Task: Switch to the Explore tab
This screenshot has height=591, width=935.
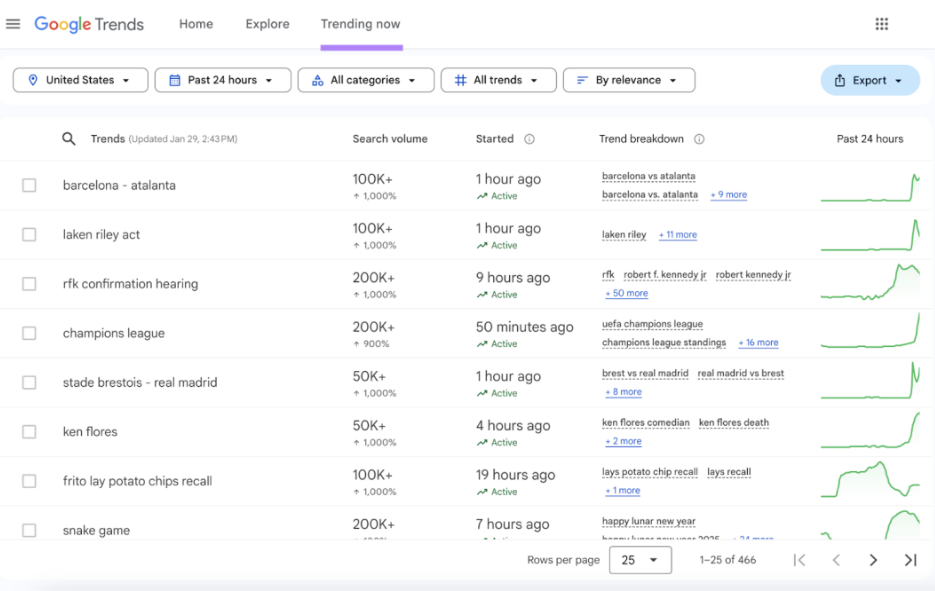Action: (x=268, y=24)
